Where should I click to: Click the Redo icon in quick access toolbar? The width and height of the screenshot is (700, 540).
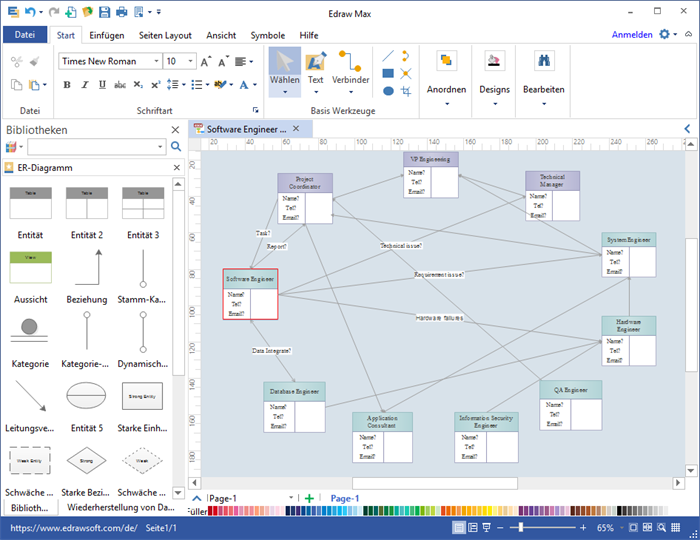pos(54,12)
